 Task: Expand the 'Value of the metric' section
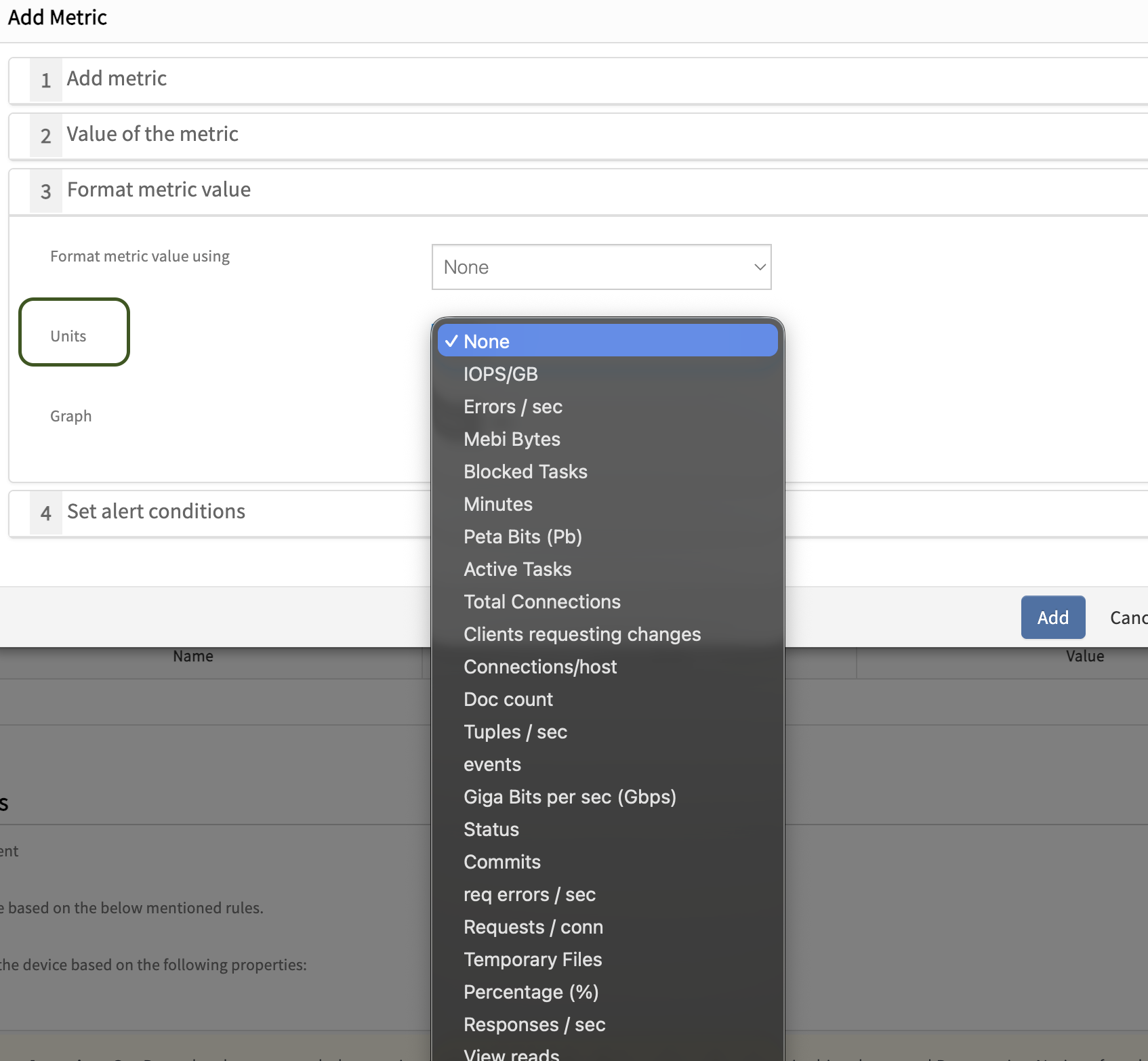(152, 135)
